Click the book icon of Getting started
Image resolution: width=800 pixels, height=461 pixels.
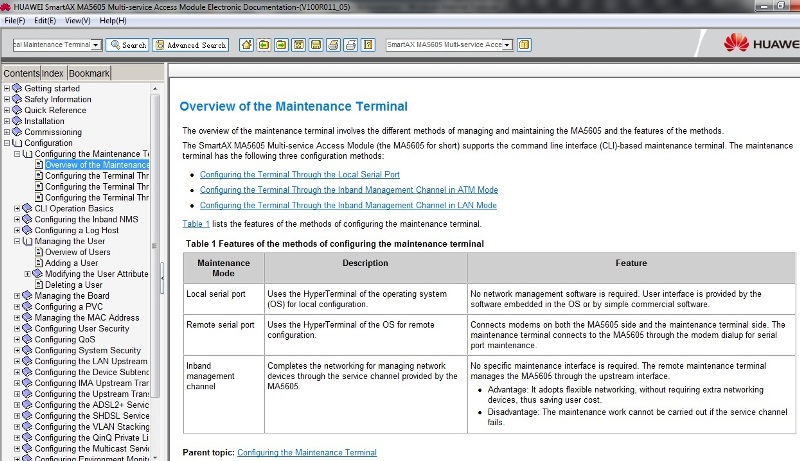coord(17,88)
